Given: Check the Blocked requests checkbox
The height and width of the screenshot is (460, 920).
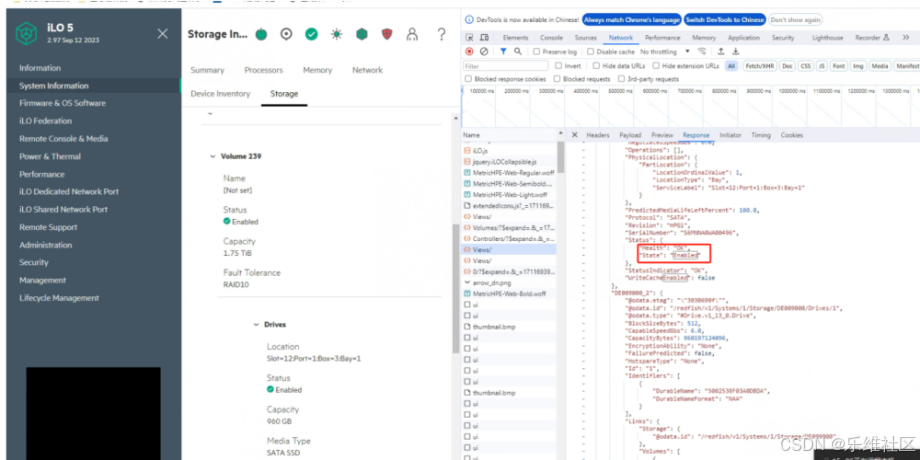Looking at the screenshot, I should [557, 79].
